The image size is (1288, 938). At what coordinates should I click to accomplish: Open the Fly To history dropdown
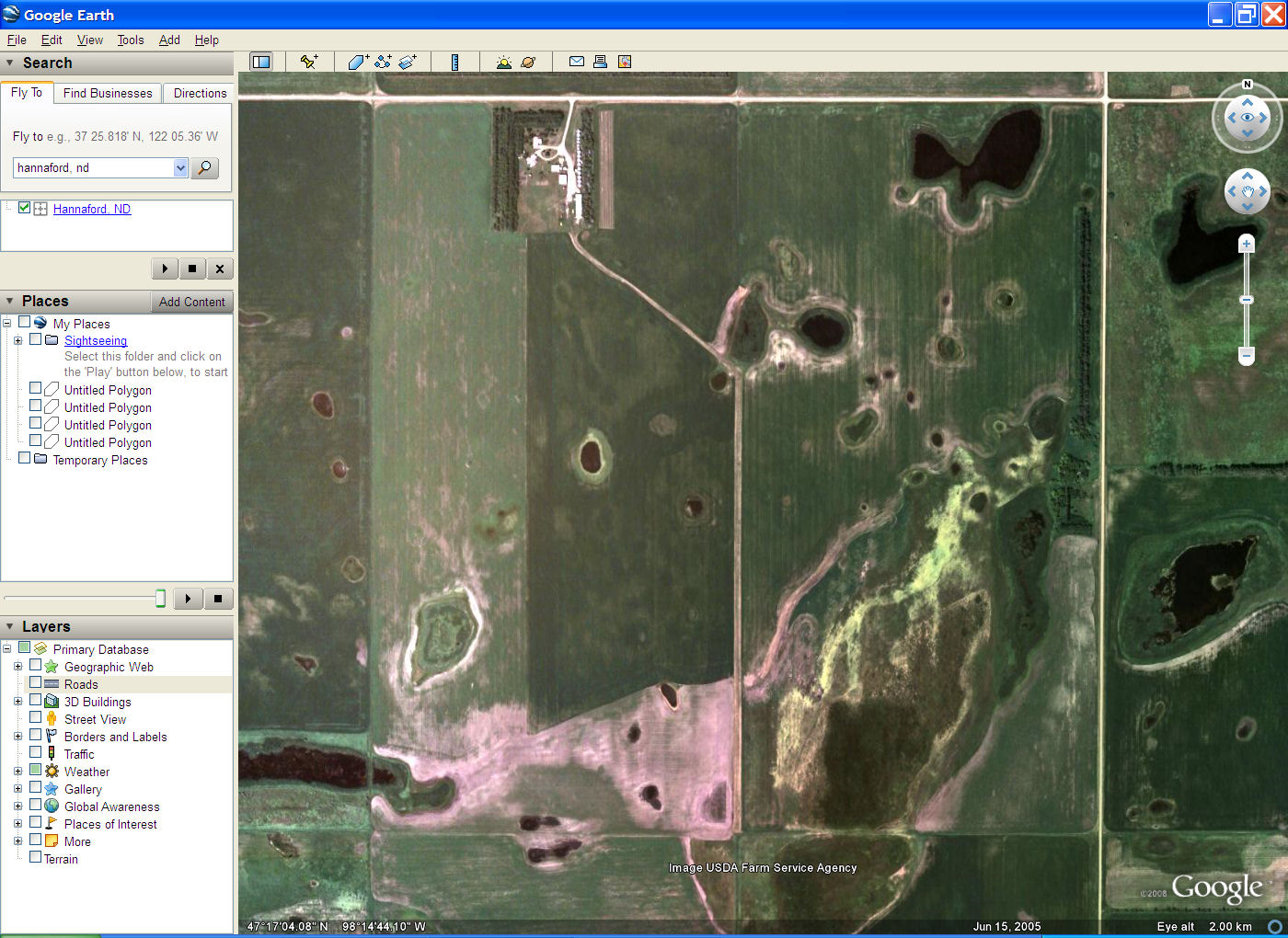180,167
